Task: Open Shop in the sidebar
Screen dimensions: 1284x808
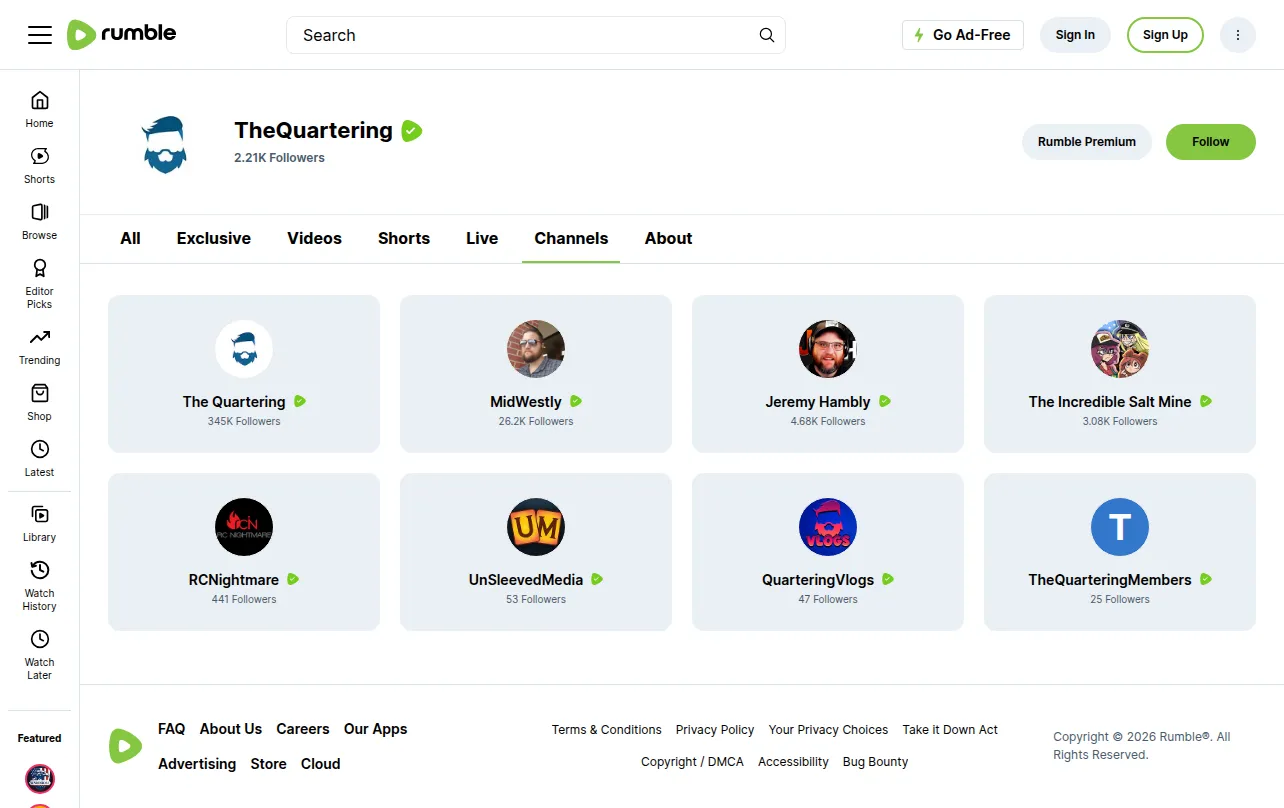Action: pyautogui.click(x=40, y=403)
